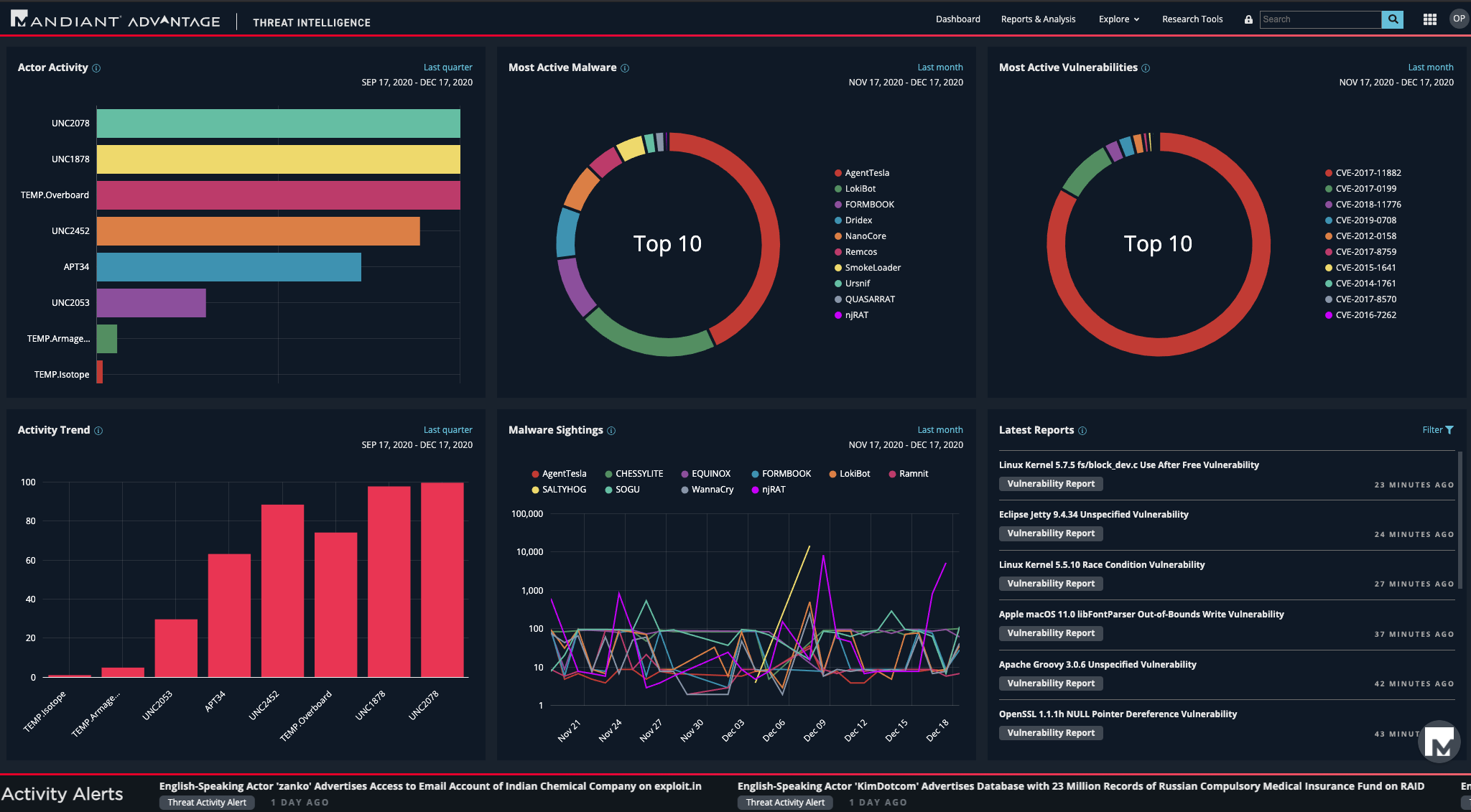Click the UNC2452 bar in Activity Trend chart
Viewport: 1471px width, 812px height.
pyautogui.click(x=282, y=591)
